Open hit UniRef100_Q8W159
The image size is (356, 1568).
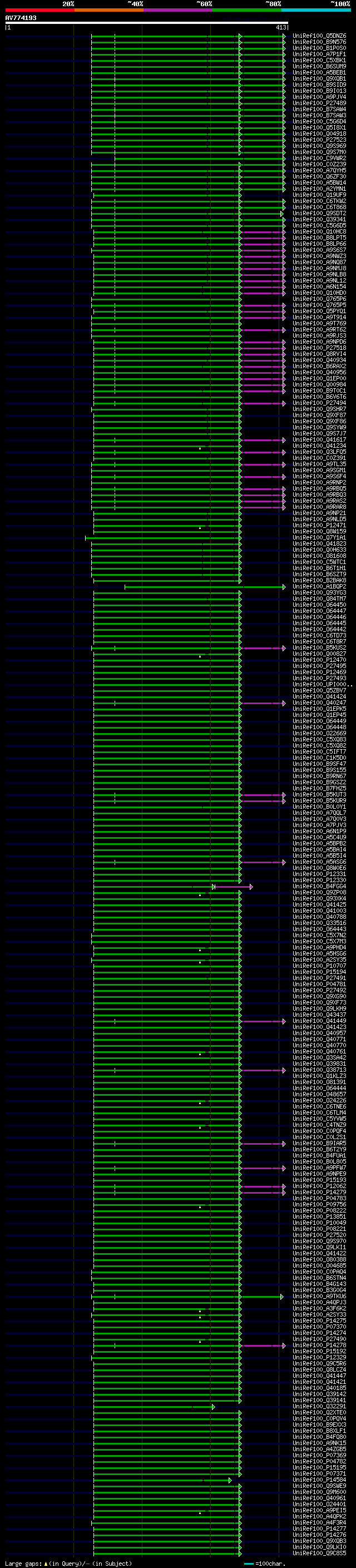point(319,531)
